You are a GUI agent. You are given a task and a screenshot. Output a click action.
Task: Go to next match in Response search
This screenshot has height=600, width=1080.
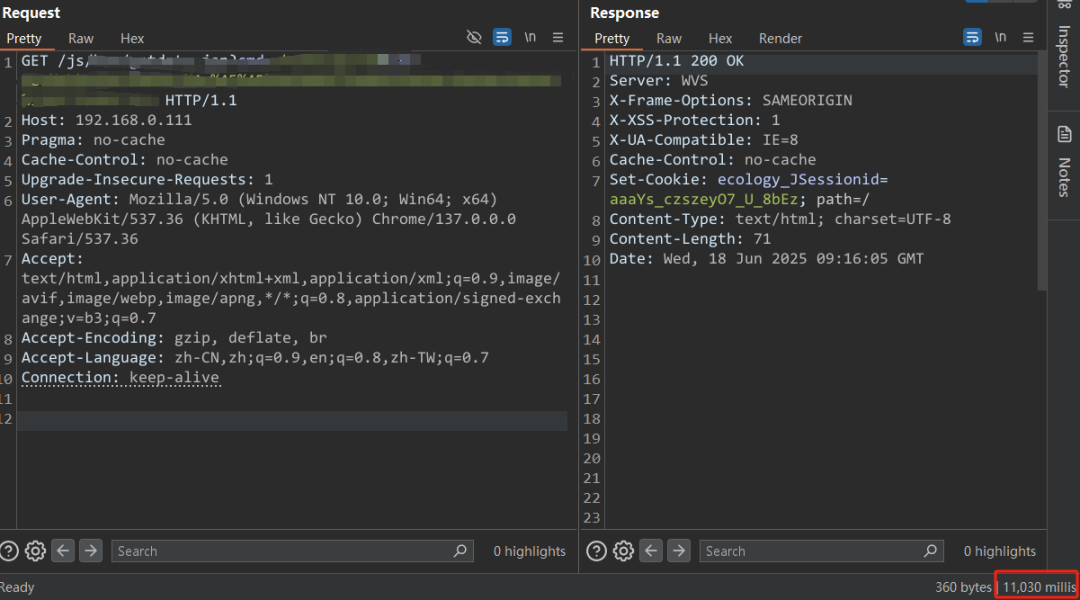[678, 550]
